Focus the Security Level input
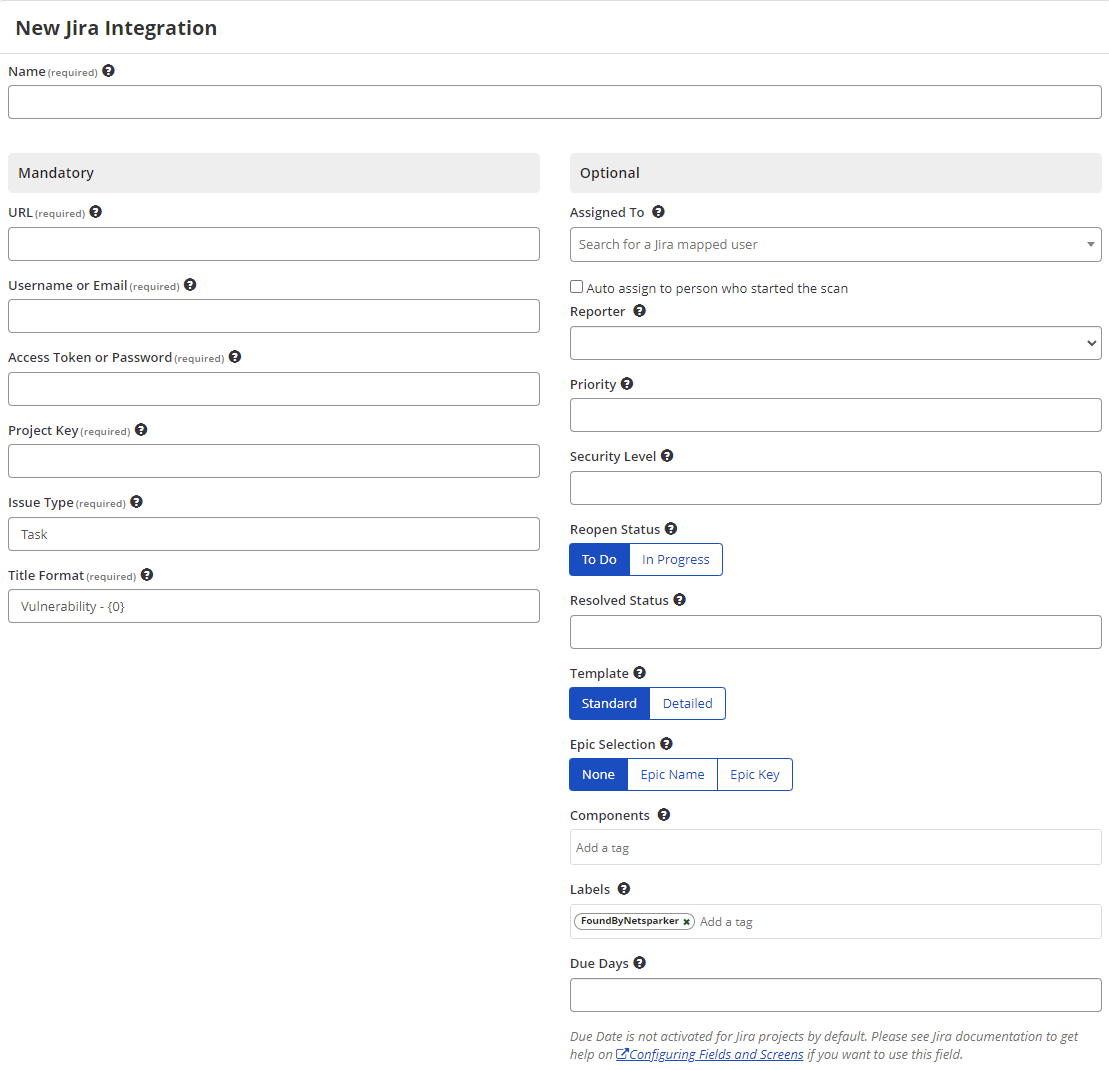 pos(835,488)
